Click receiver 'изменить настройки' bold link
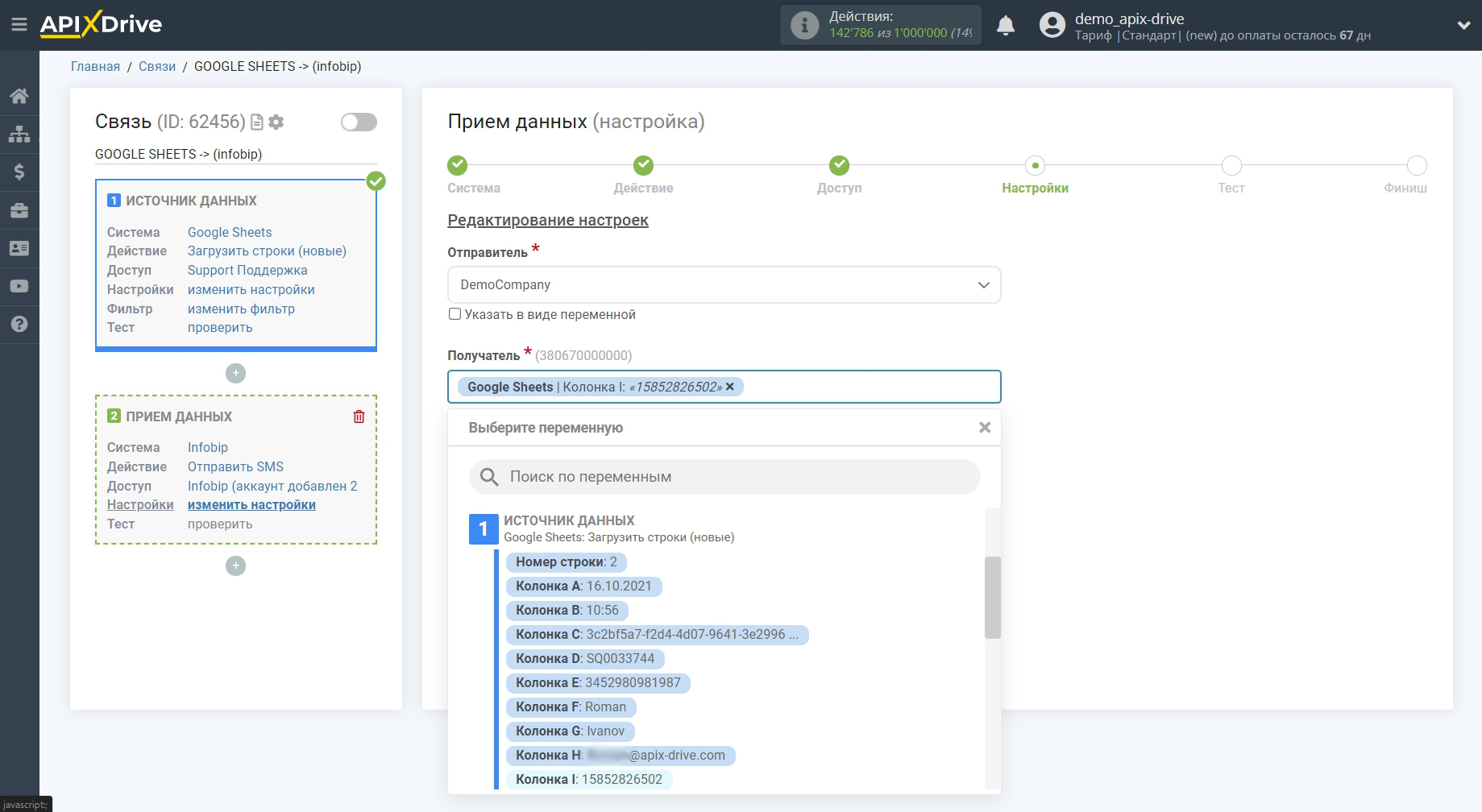The image size is (1482, 812). point(251,504)
